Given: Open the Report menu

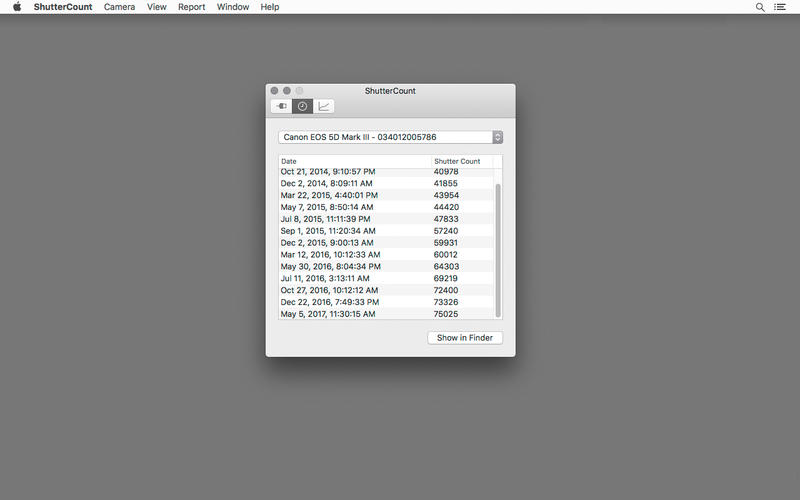Looking at the screenshot, I should coord(191,7).
